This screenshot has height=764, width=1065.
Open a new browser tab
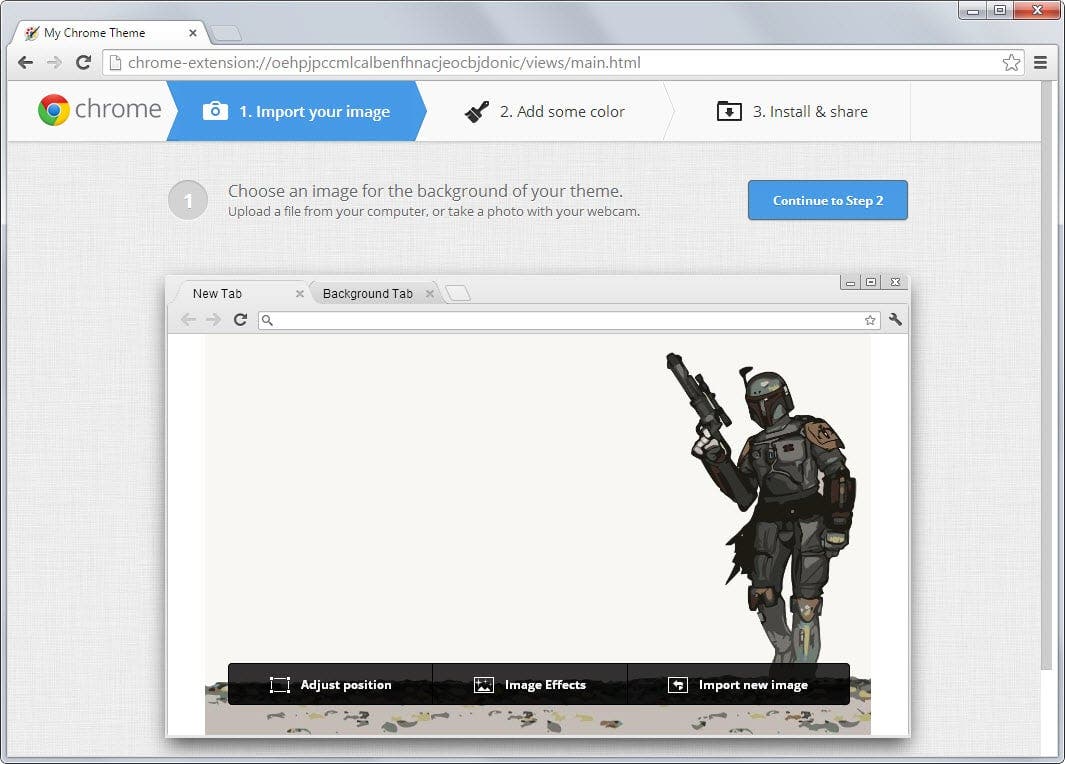pos(225,33)
